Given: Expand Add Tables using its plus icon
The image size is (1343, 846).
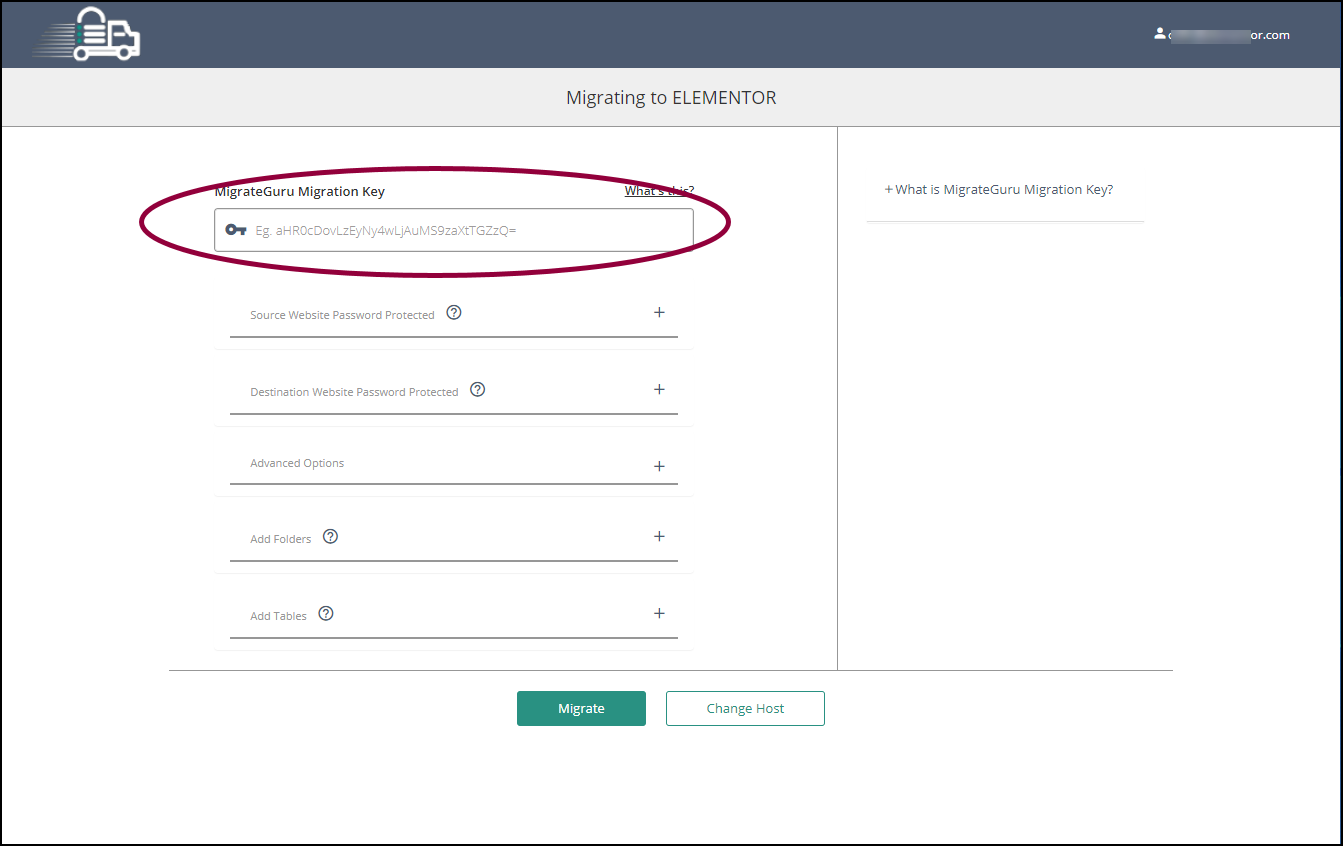Looking at the screenshot, I should 659,614.
